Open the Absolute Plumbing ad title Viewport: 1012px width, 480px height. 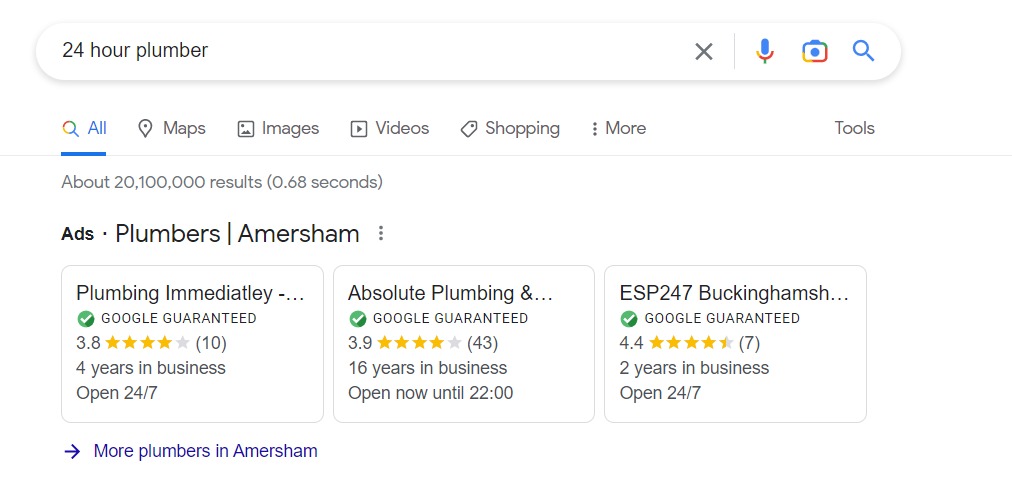coord(450,294)
